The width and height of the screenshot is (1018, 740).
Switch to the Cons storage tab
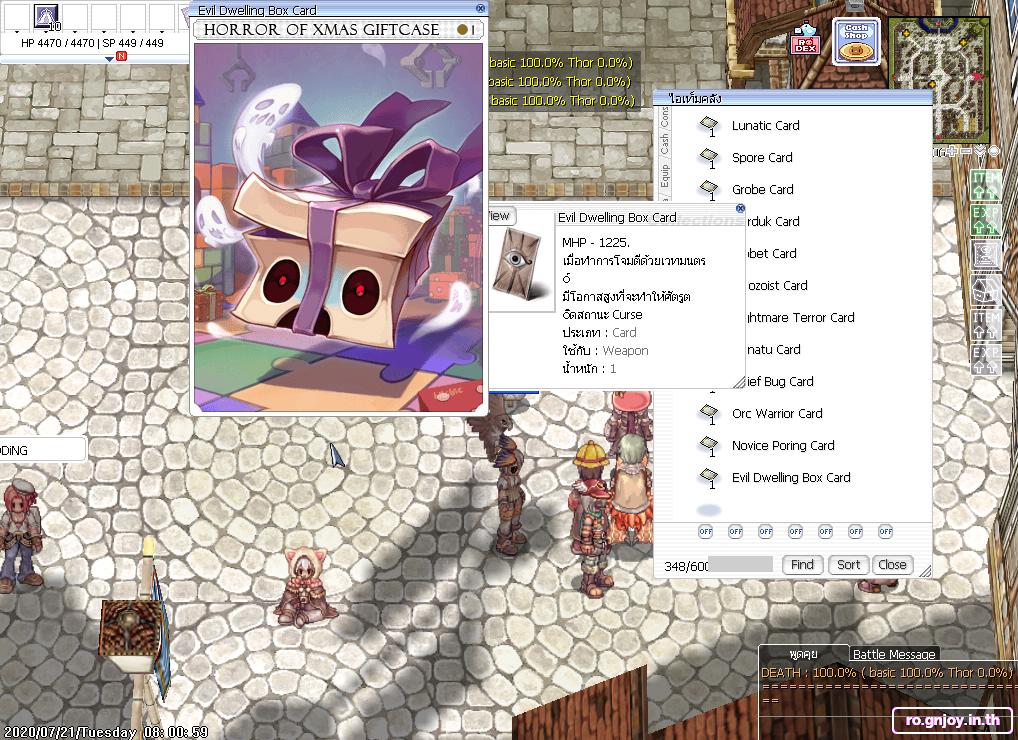pyautogui.click(x=664, y=117)
